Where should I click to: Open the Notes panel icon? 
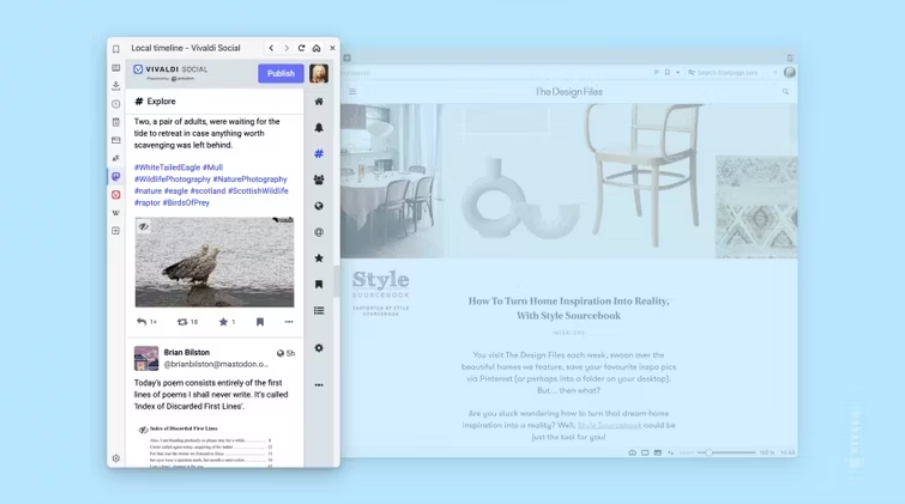click(x=116, y=122)
